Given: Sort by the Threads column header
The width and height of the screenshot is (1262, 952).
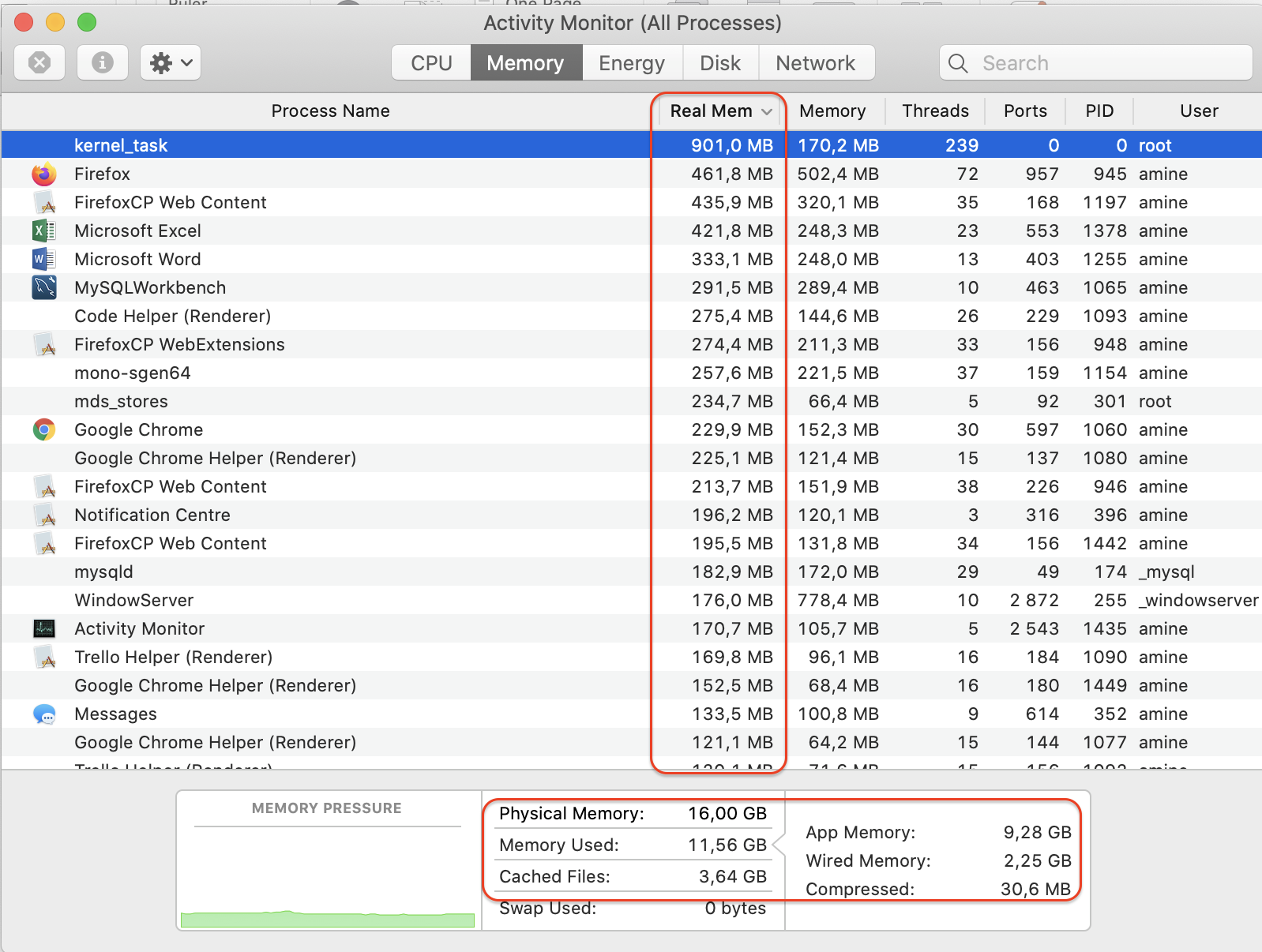Looking at the screenshot, I should point(935,111).
